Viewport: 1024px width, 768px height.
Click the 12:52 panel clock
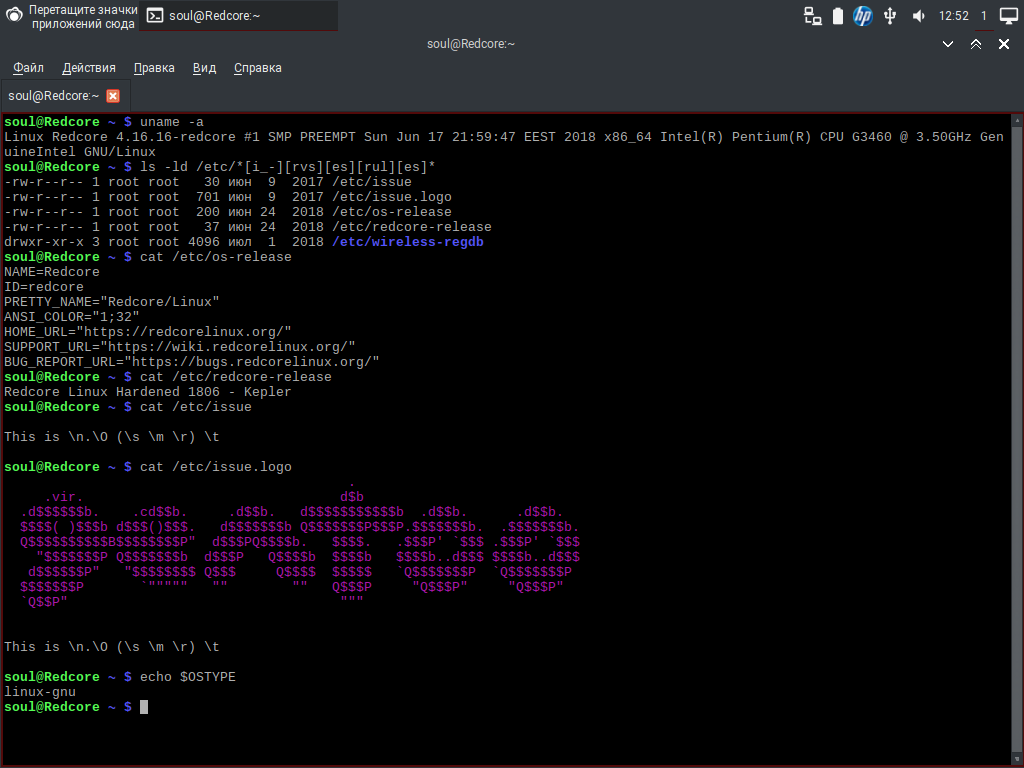point(953,16)
